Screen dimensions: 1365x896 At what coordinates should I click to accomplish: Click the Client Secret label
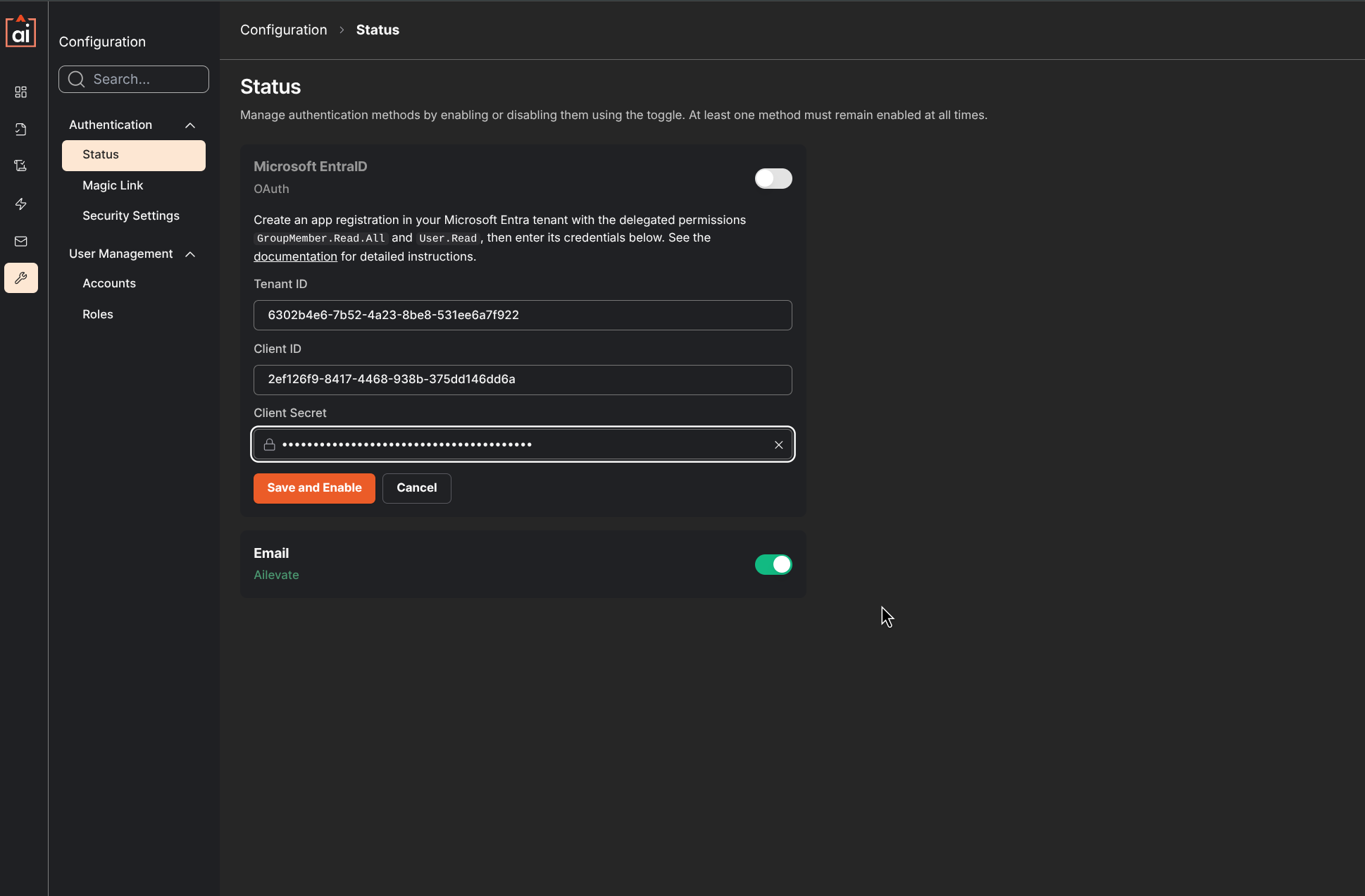290,413
